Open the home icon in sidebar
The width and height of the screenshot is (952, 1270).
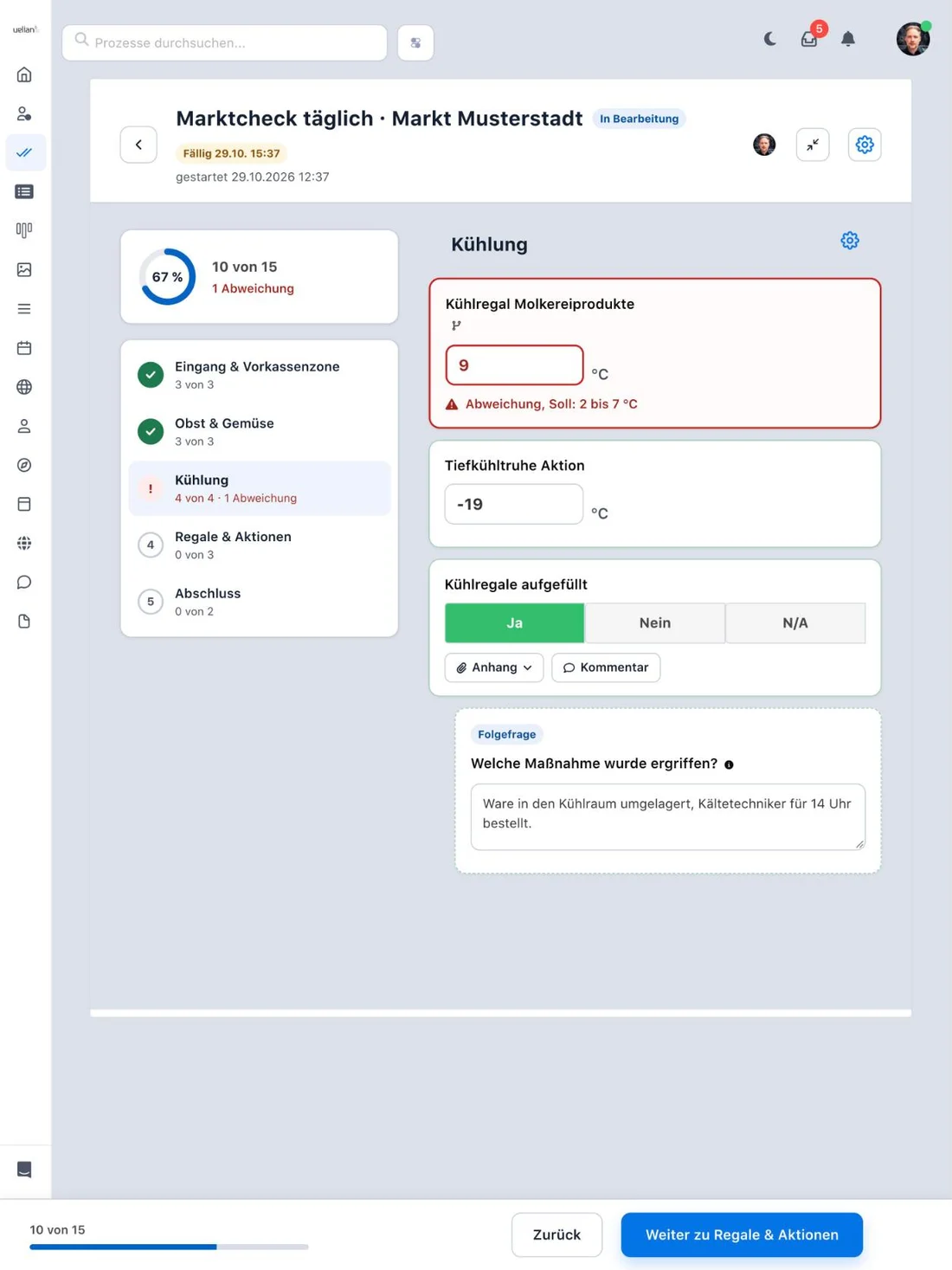click(24, 74)
